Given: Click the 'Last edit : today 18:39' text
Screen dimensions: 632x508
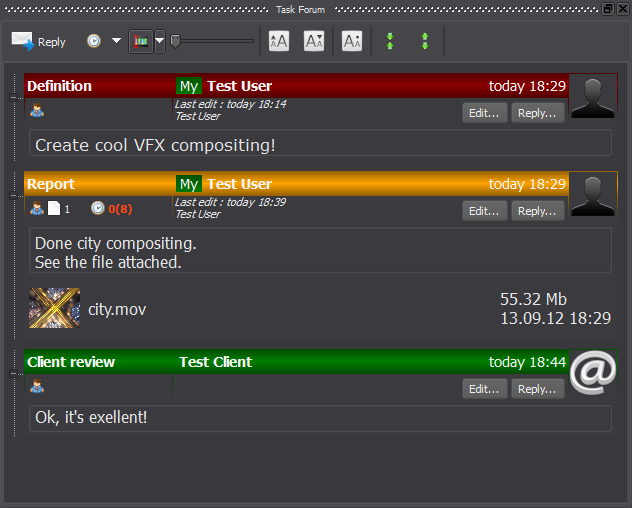Looking at the screenshot, I should click(230, 202).
